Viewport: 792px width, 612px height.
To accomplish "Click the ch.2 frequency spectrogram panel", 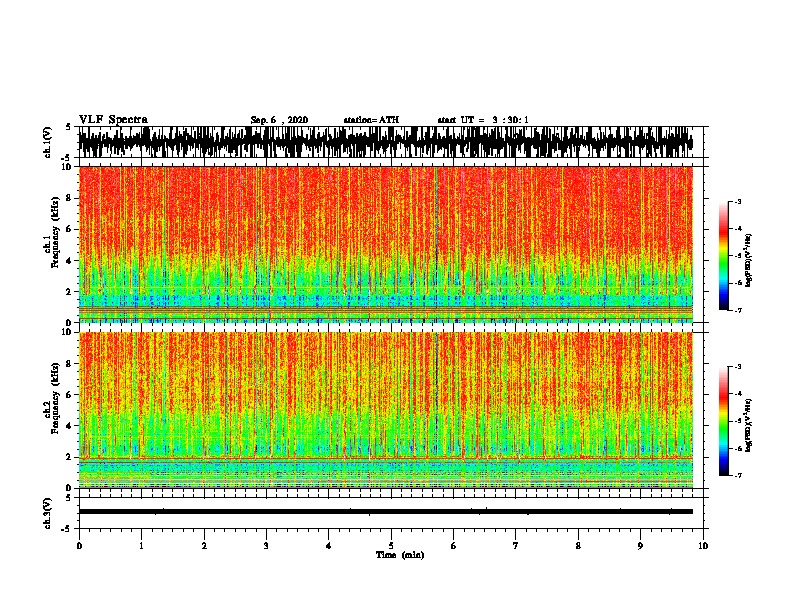I will tap(386, 410).
